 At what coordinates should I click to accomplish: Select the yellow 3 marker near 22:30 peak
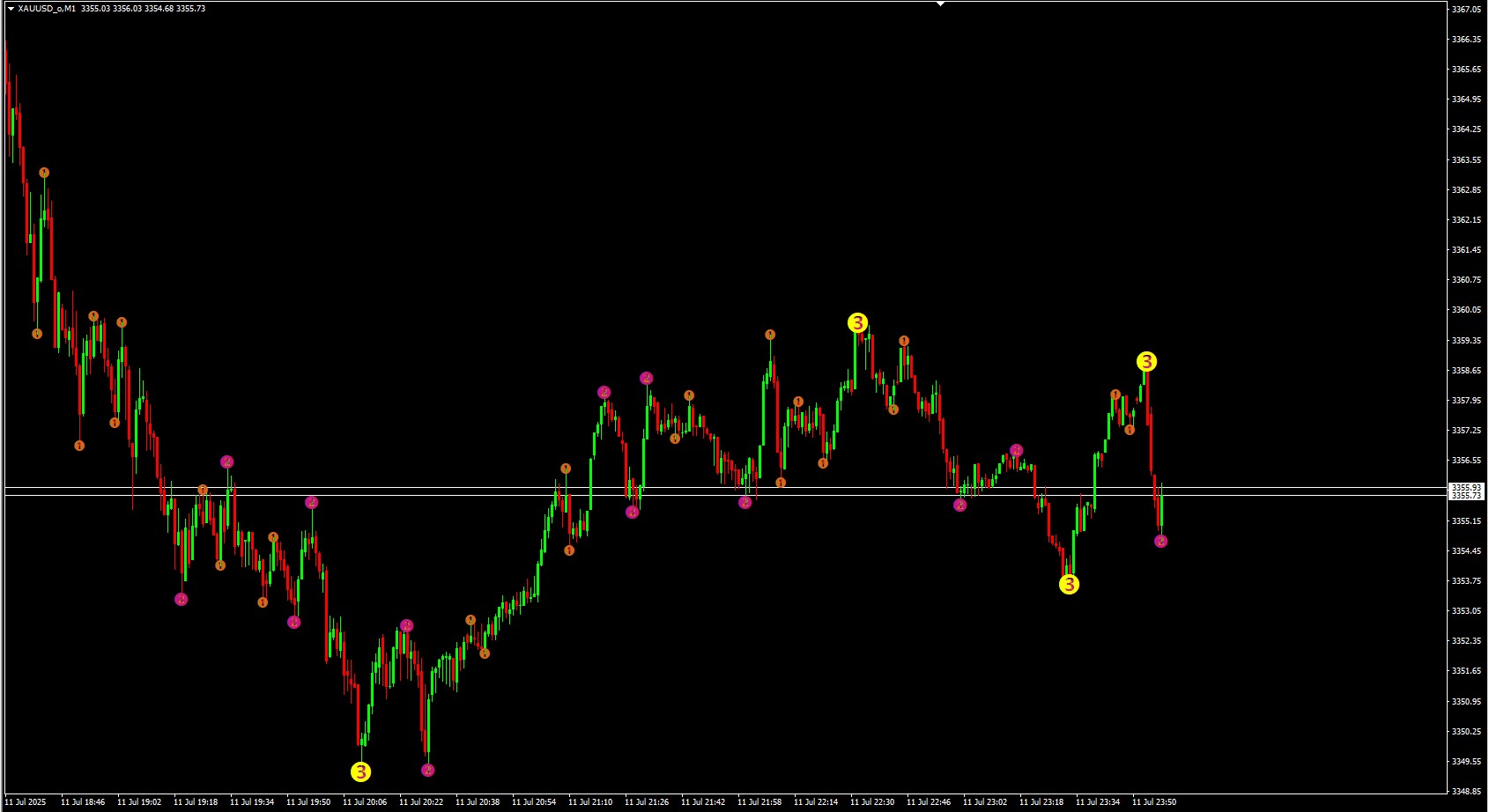click(x=857, y=323)
